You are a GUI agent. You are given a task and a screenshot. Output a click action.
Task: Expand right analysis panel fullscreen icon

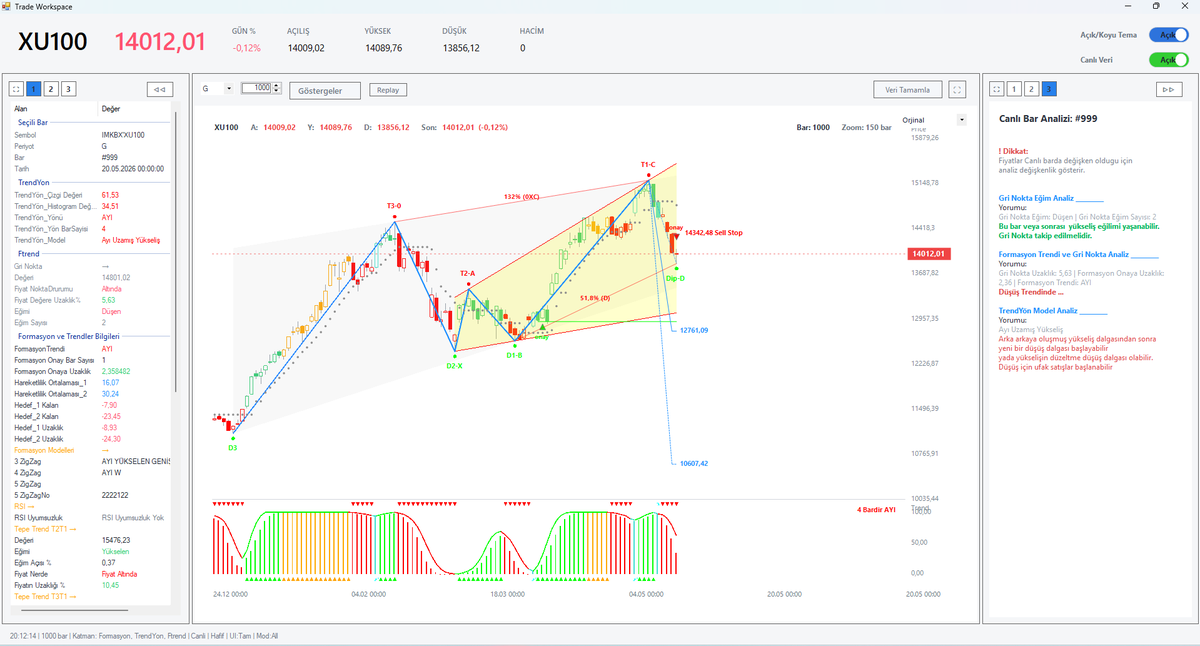pos(996,89)
